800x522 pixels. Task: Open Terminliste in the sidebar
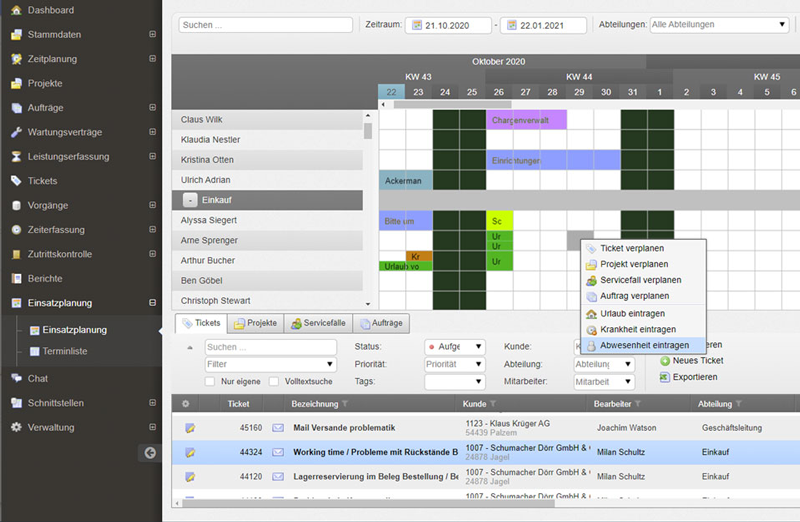click(66, 351)
